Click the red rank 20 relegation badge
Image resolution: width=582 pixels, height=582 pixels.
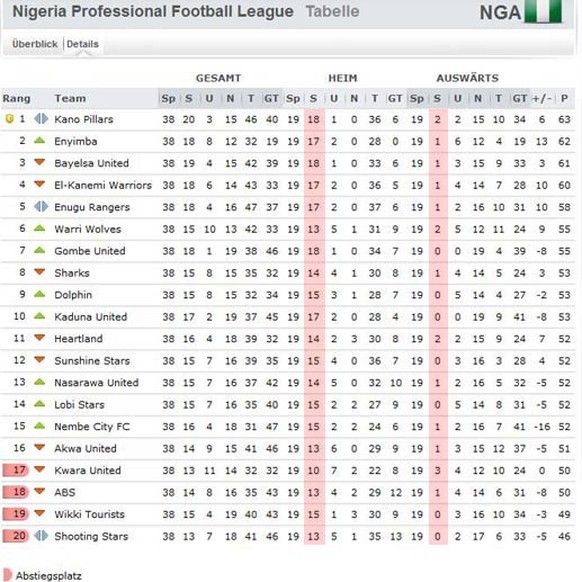16,536
